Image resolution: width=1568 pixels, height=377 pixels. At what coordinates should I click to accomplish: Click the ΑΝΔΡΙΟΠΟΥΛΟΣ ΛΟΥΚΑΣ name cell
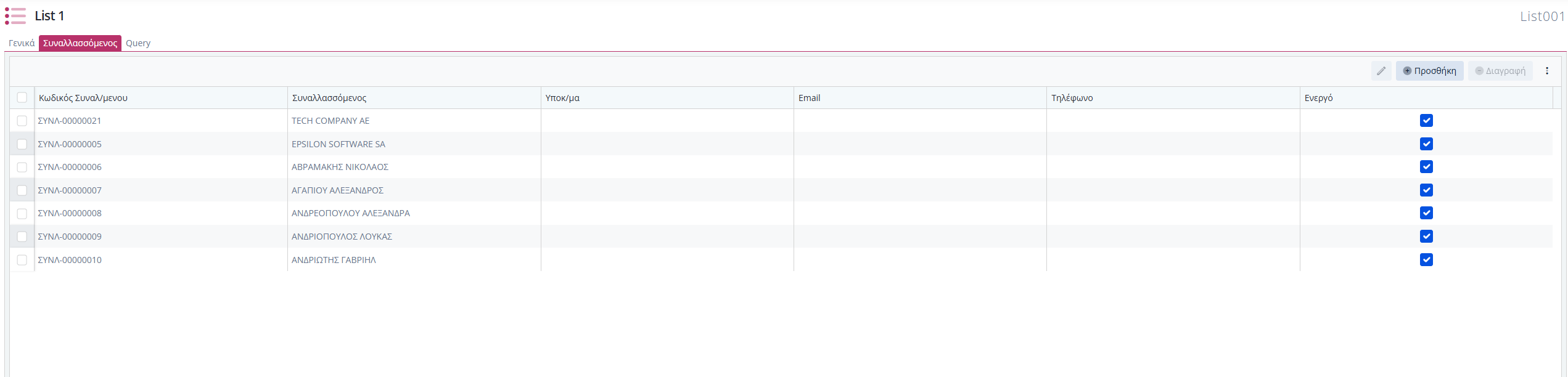[414, 237]
